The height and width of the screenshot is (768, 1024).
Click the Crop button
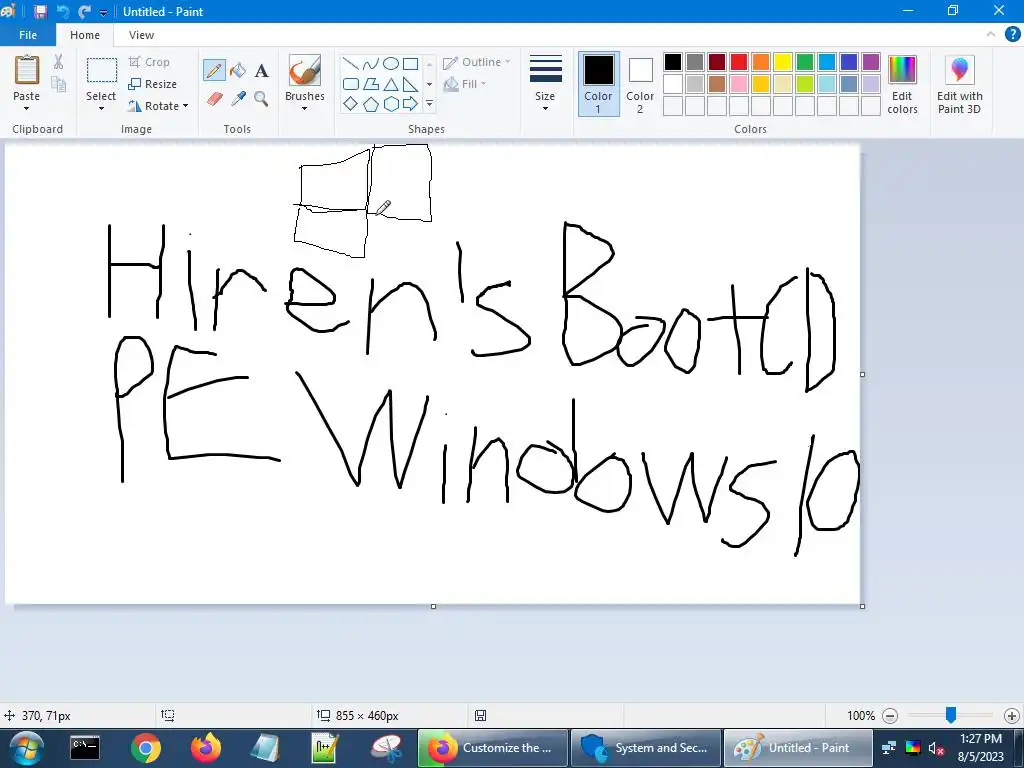(x=149, y=62)
